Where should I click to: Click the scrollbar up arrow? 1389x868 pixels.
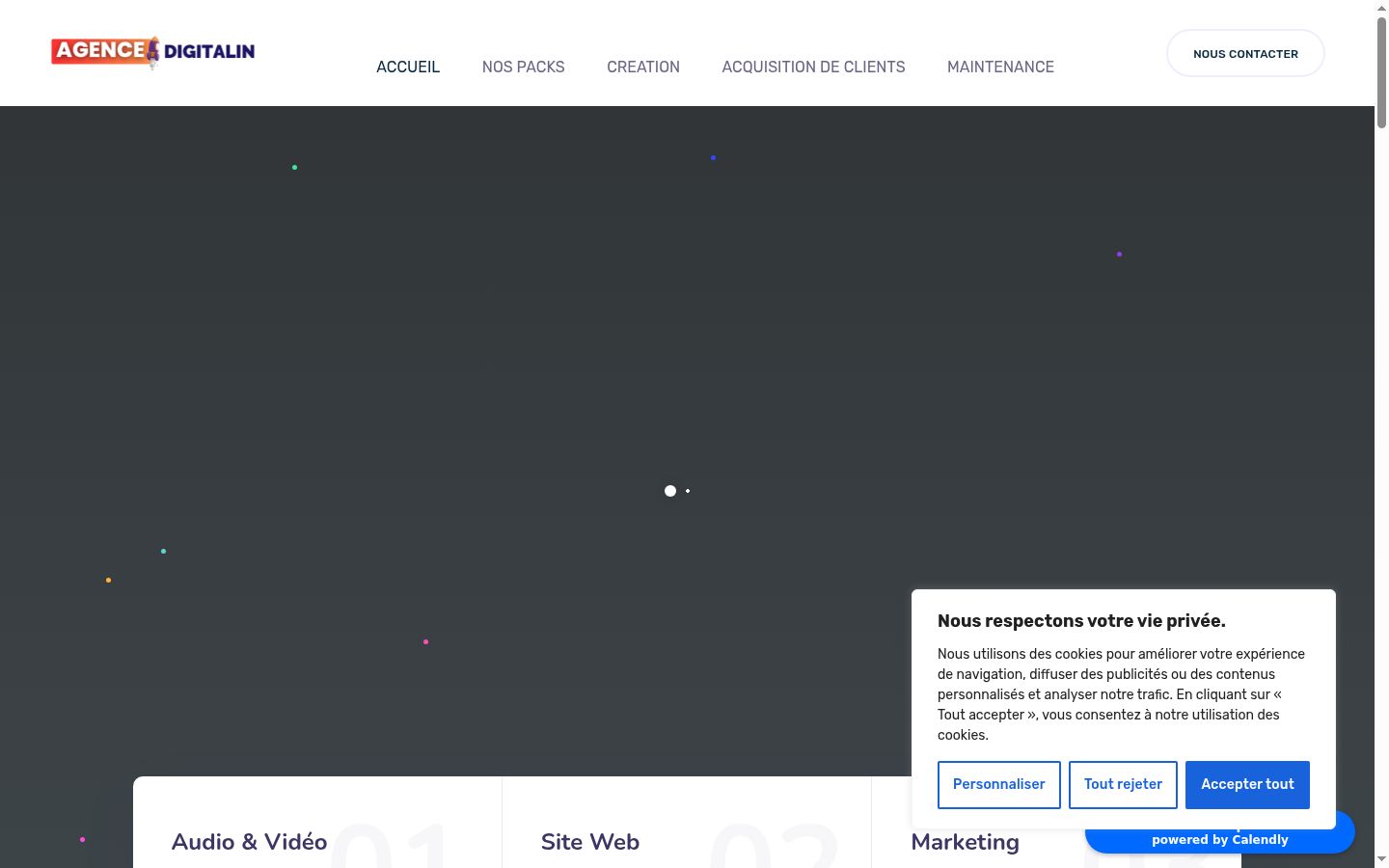(1381, 7)
